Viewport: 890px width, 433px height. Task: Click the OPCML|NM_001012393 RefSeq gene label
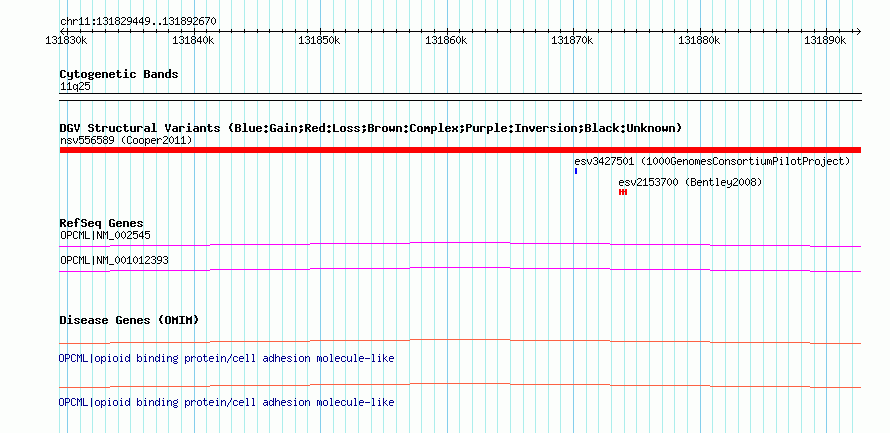tap(114, 260)
